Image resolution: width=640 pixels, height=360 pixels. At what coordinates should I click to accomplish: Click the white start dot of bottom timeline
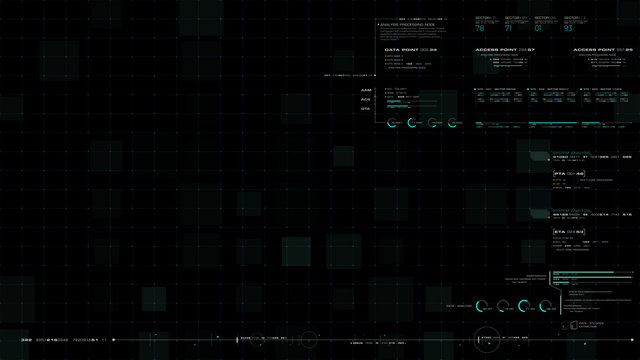coord(113,340)
